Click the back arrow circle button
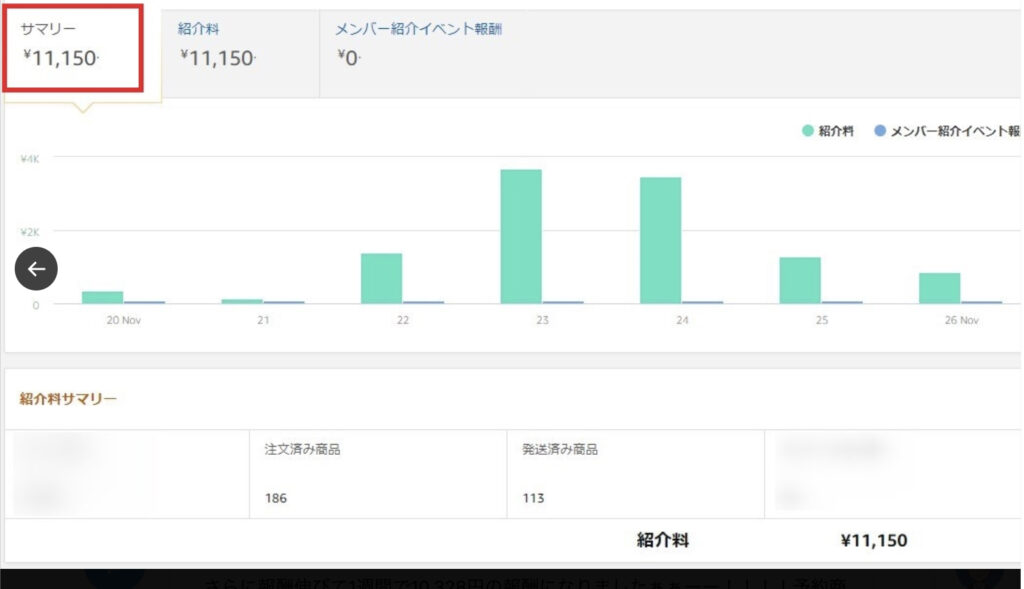This screenshot has height=589, width=1024. pos(36,268)
